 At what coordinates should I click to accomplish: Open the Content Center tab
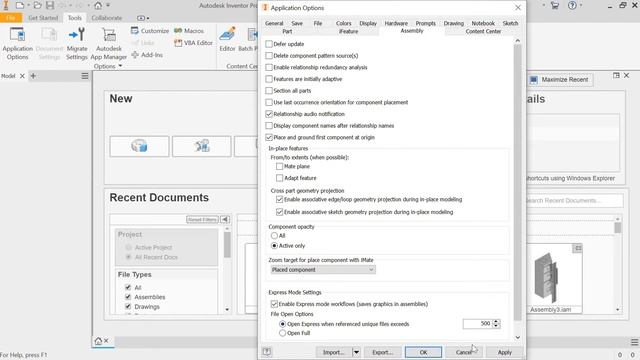(483, 31)
